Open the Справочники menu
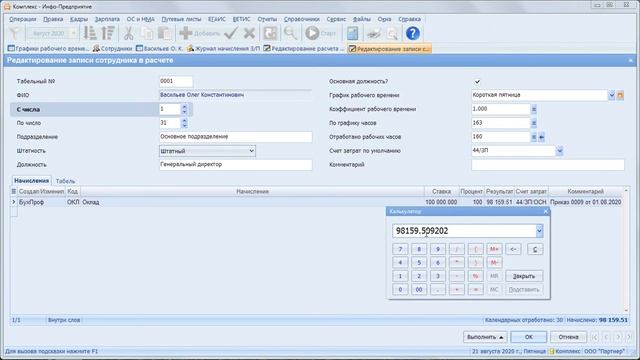 pyautogui.click(x=302, y=19)
